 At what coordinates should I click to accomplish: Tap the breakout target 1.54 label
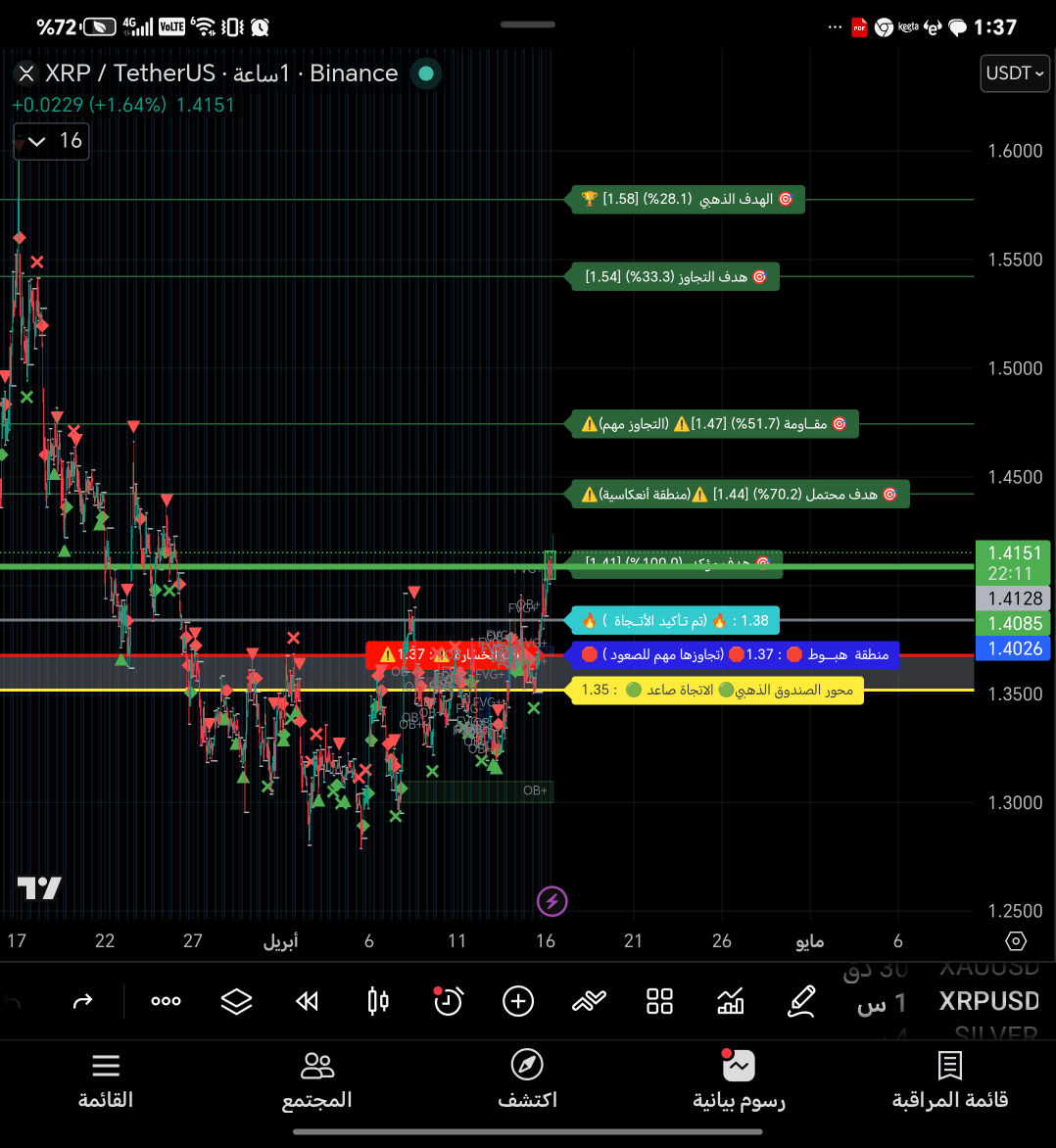(x=672, y=277)
